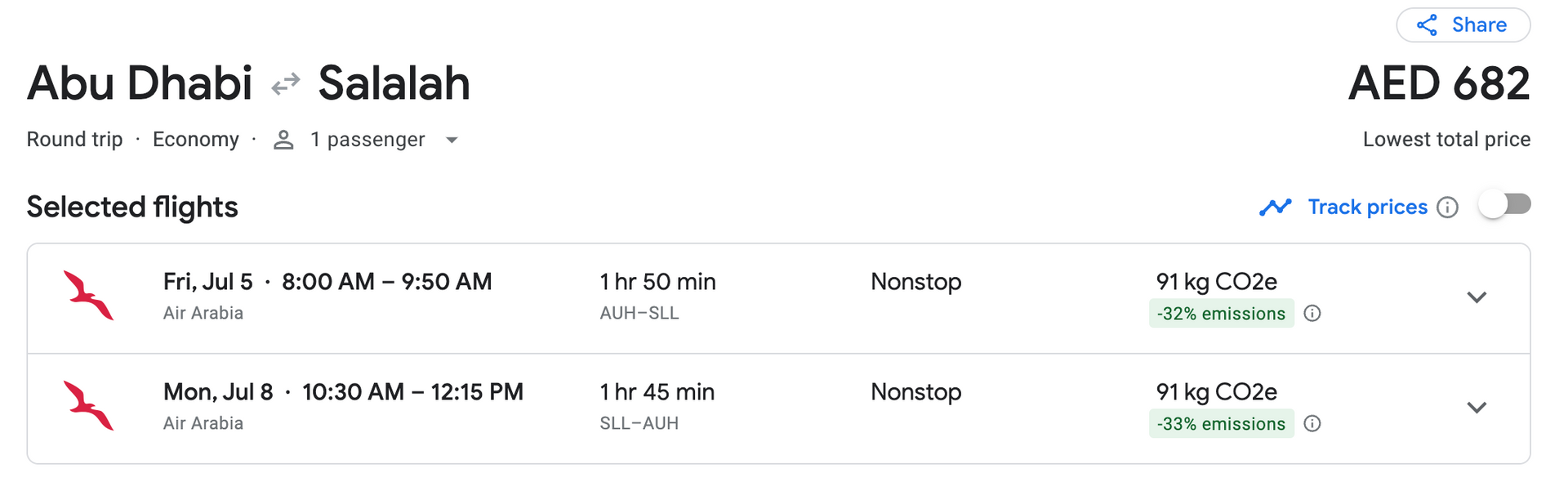This screenshot has width=1568, height=491.
Task: Click the -33% emissions badge
Action: (x=1221, y=424)
